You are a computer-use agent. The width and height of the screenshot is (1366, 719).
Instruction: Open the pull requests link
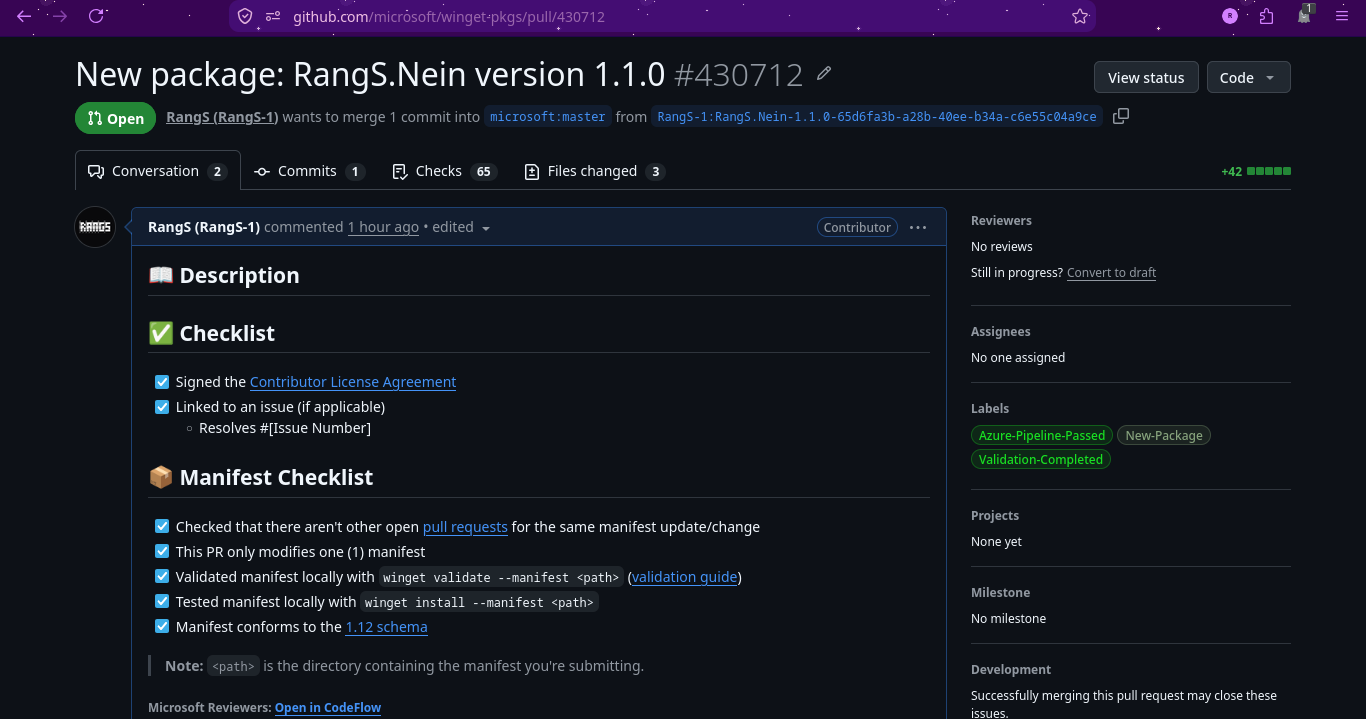[465, 526]
